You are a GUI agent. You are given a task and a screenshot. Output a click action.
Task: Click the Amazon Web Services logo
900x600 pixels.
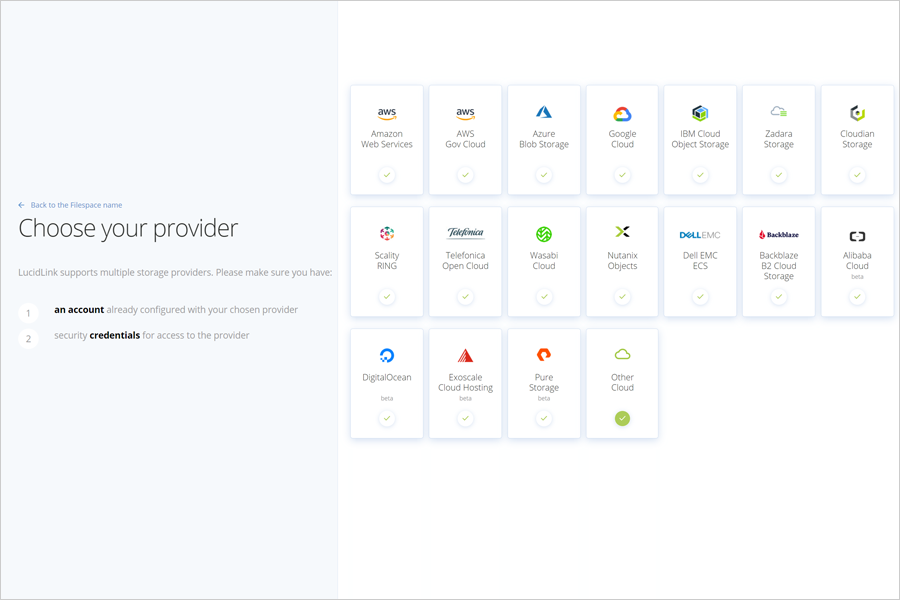tap(387, 113)
